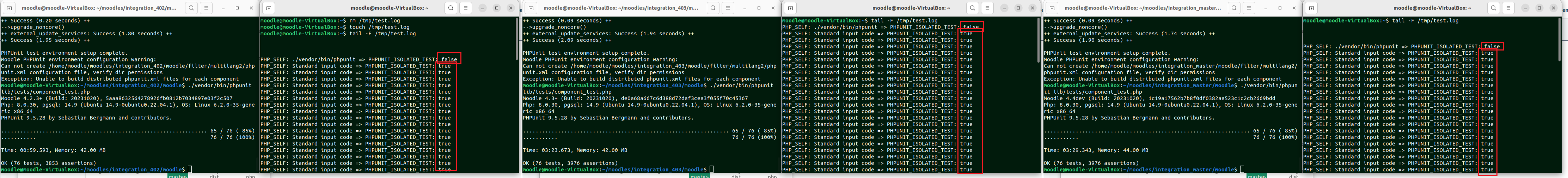
Task: Close the terminal running rm /tmp/test.log
Action: (x=511, y=8)
